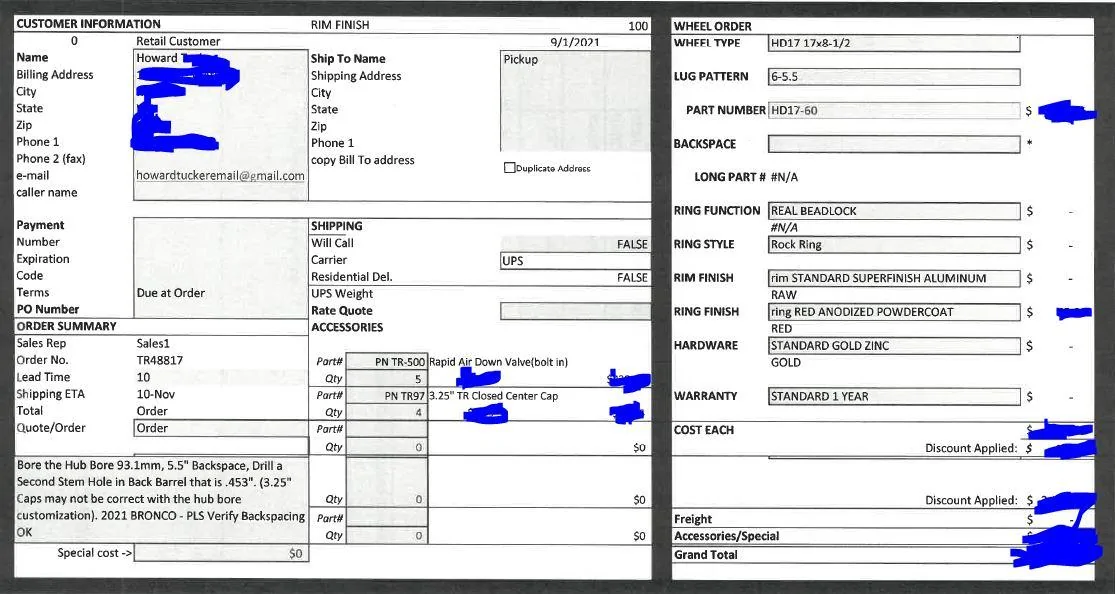The image size is (1115, 594).
Task: Open the RIM FINISH field STANDARD SUPERFINISH ALUMINUM
Action: 894,278
